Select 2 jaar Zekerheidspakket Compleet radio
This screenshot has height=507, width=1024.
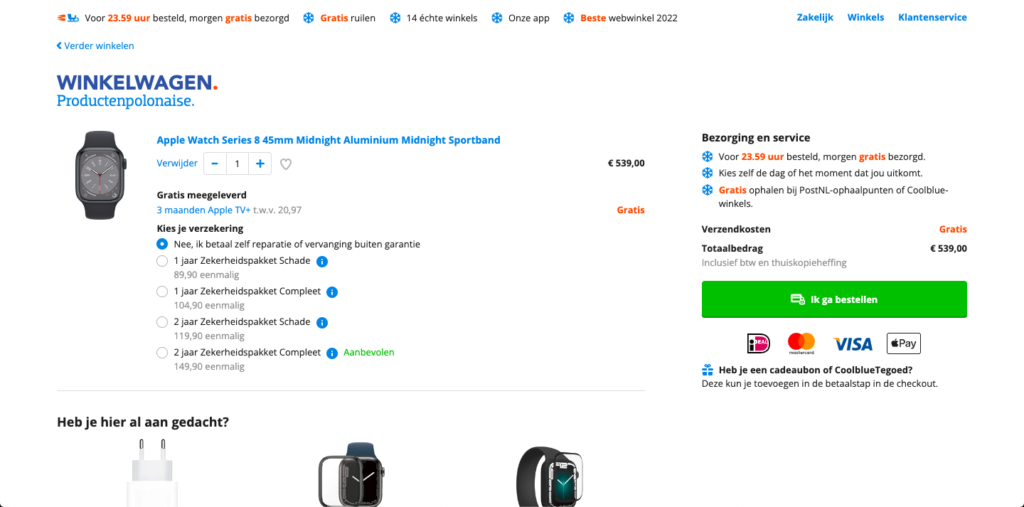[162, 353]
